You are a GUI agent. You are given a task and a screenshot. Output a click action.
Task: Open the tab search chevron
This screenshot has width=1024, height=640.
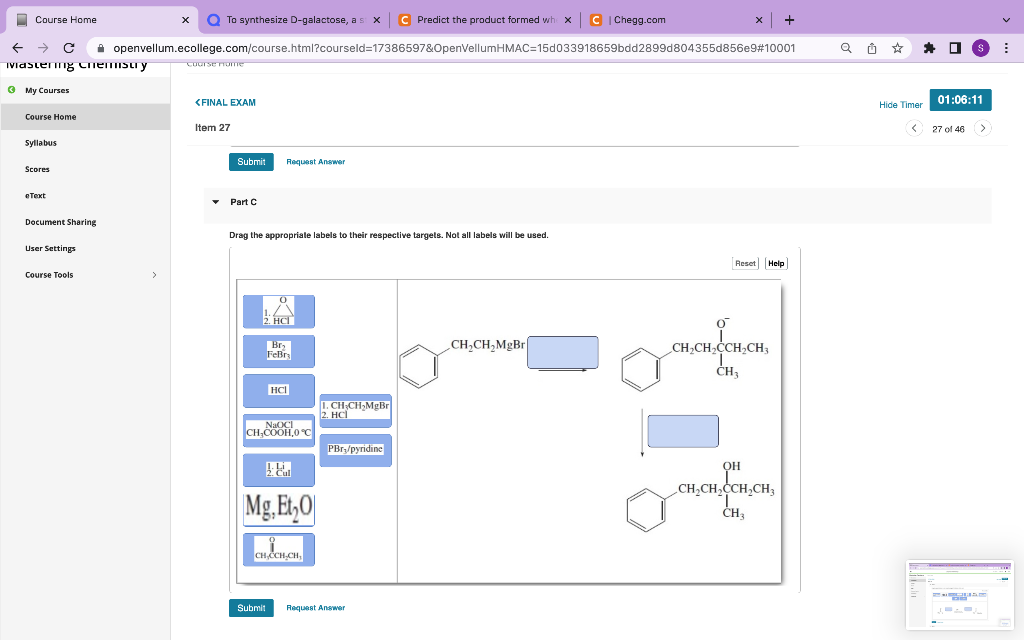1006,20
